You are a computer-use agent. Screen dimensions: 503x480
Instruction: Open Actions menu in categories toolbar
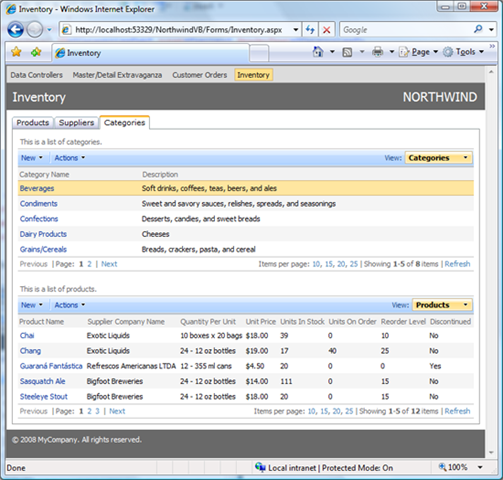[70, 158]
